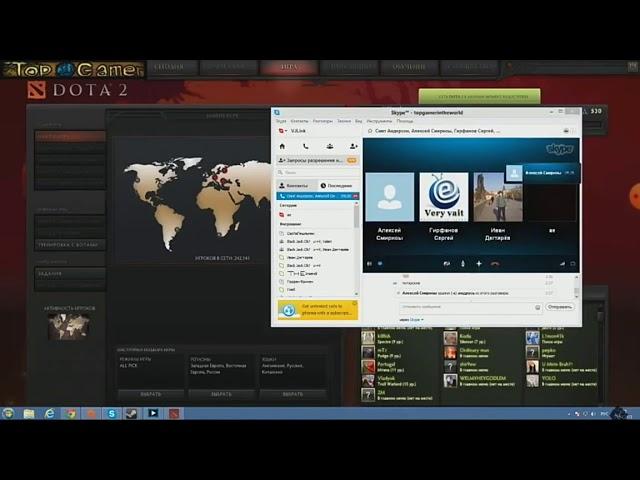Select the ОБУЧЕНИЕ tab in Dota 2

click(x=409, y=67)
